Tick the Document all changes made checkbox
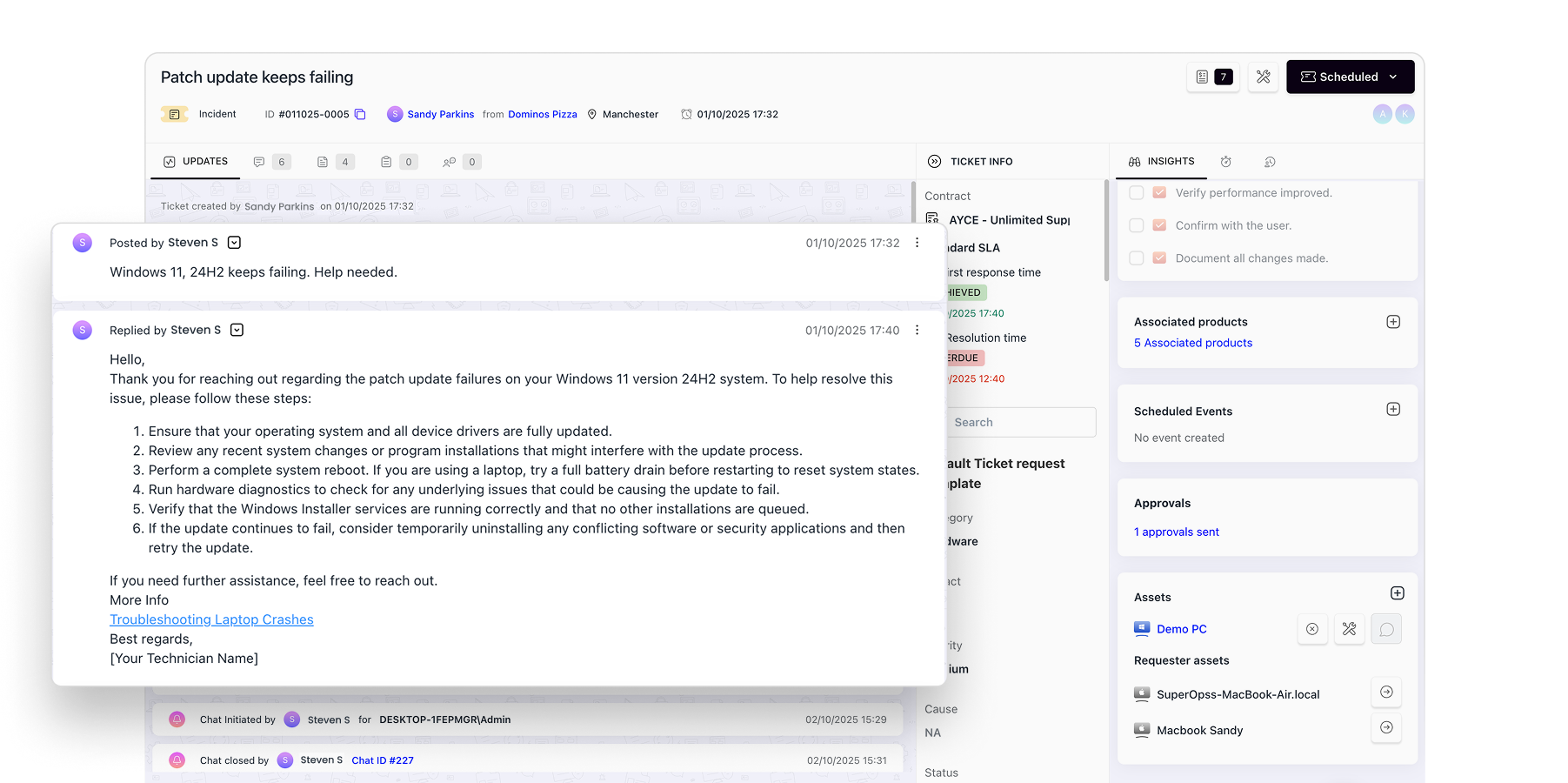This screenshot has height=783, width=1568. point(1136,258)
